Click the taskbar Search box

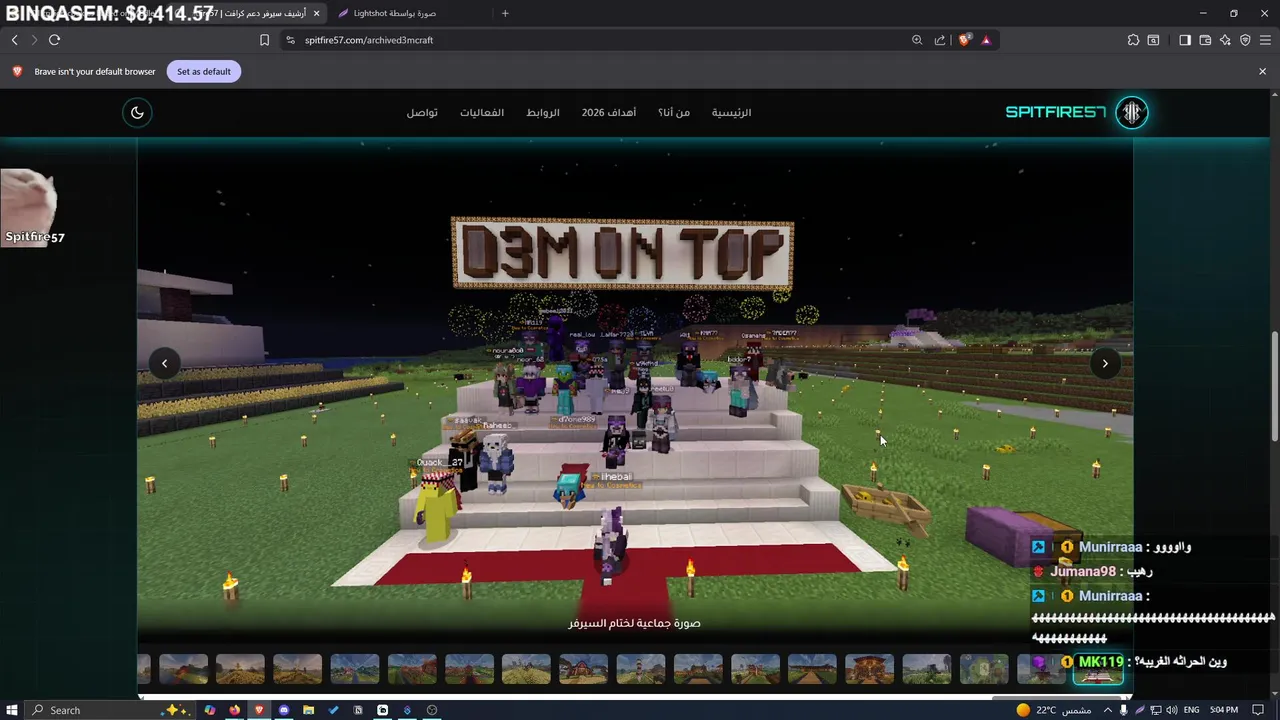click(x=108, y=710)
